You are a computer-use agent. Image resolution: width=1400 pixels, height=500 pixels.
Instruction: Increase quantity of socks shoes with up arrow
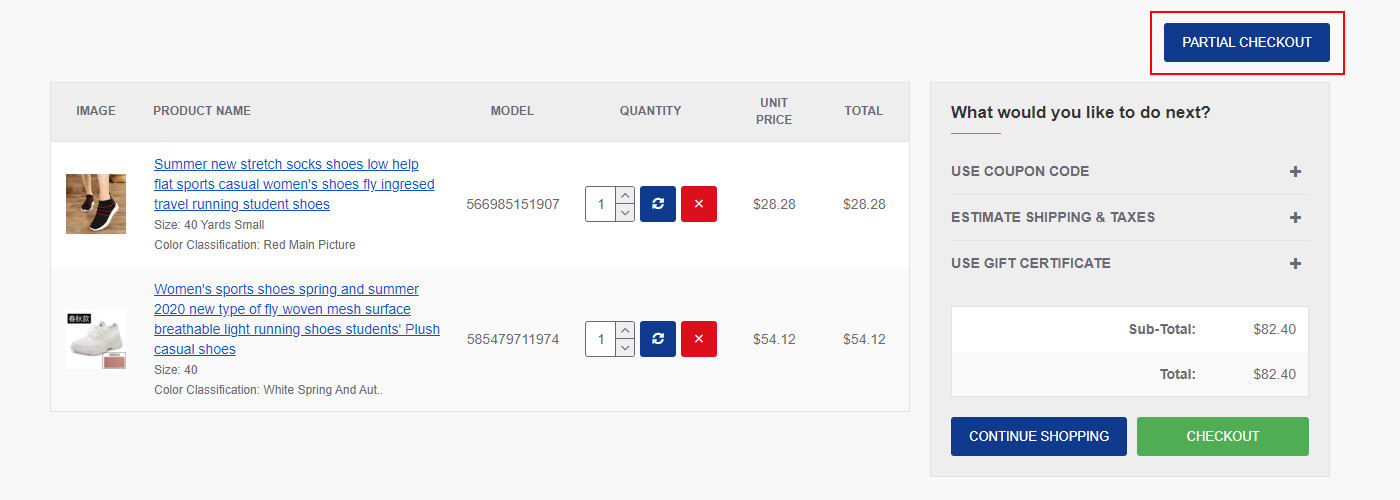pyautogui.click(x=625, y=195)
